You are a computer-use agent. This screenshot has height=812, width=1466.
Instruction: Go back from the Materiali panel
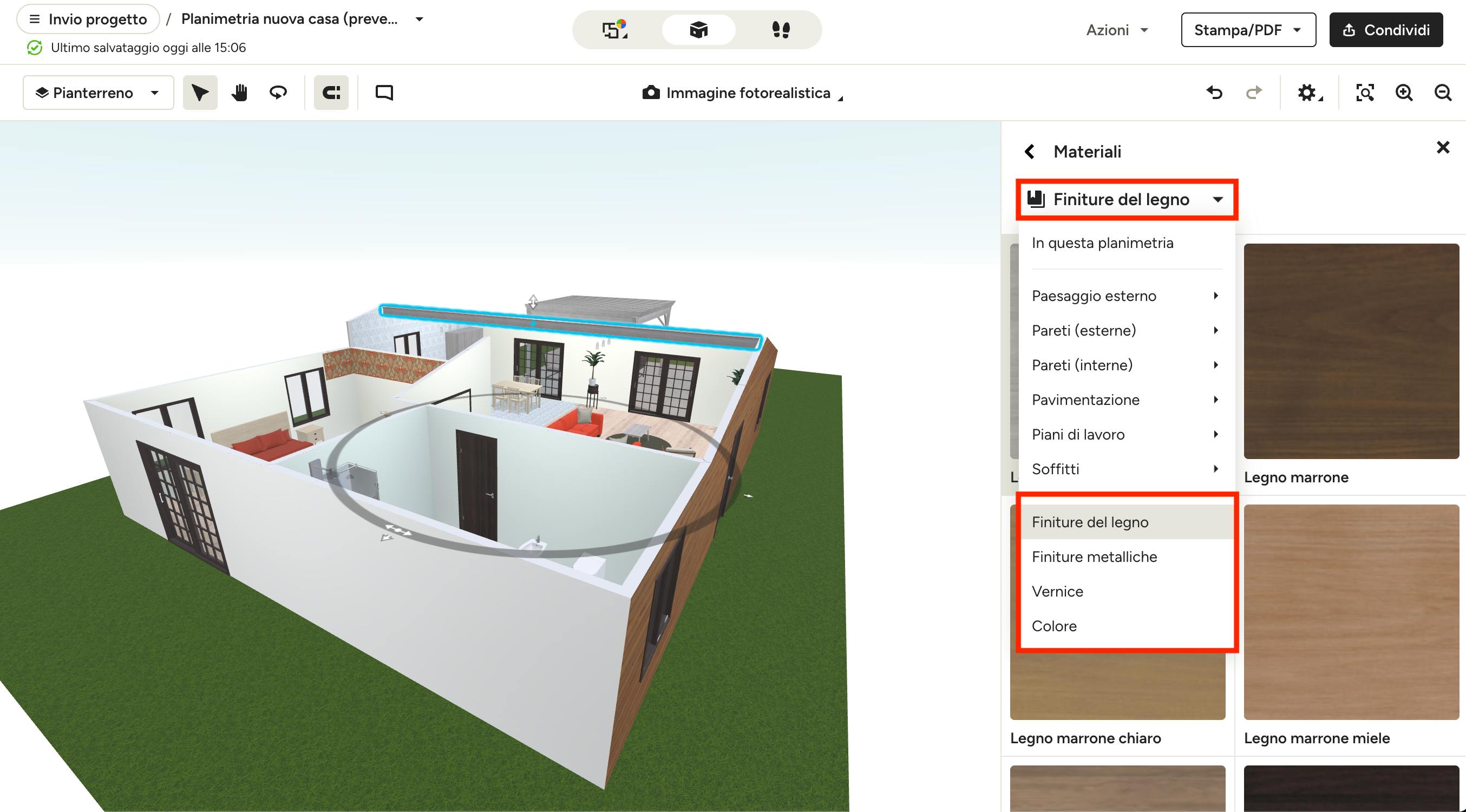pos(1030,152)
